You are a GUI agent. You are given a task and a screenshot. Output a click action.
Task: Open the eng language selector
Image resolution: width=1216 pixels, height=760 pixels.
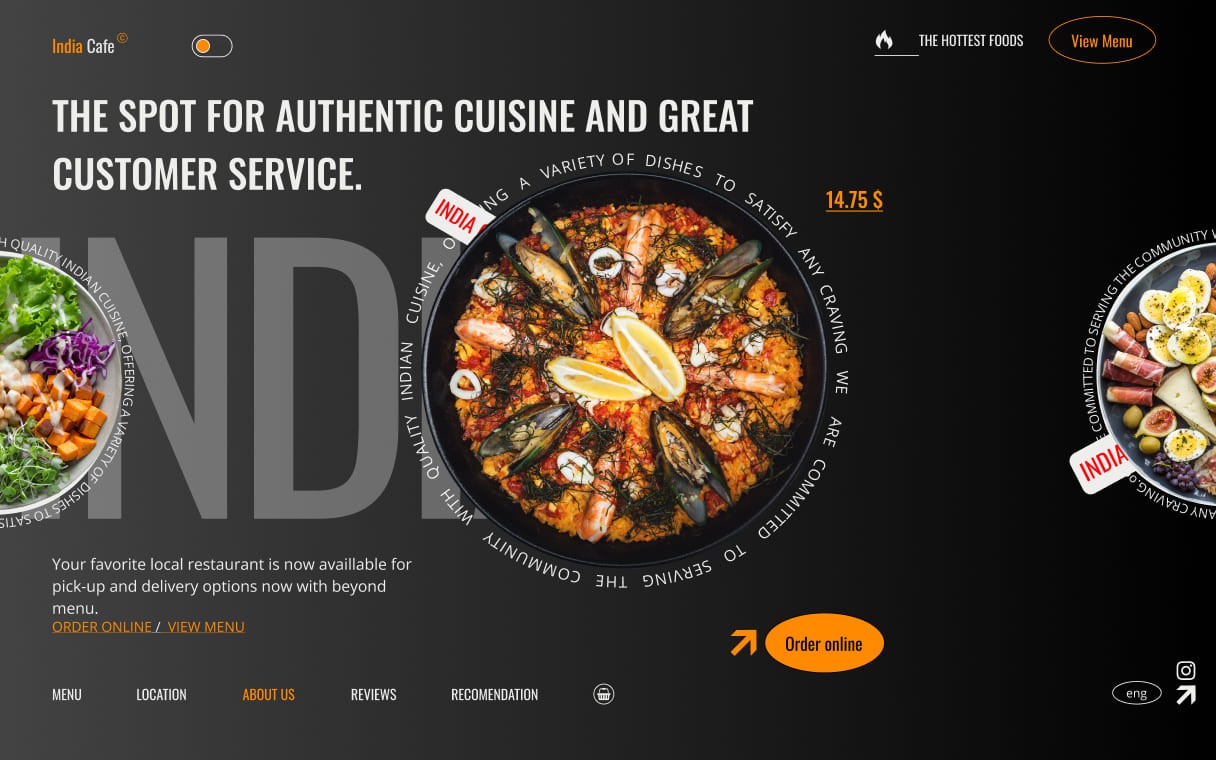pyautogui.click(x=1137, y=693)
